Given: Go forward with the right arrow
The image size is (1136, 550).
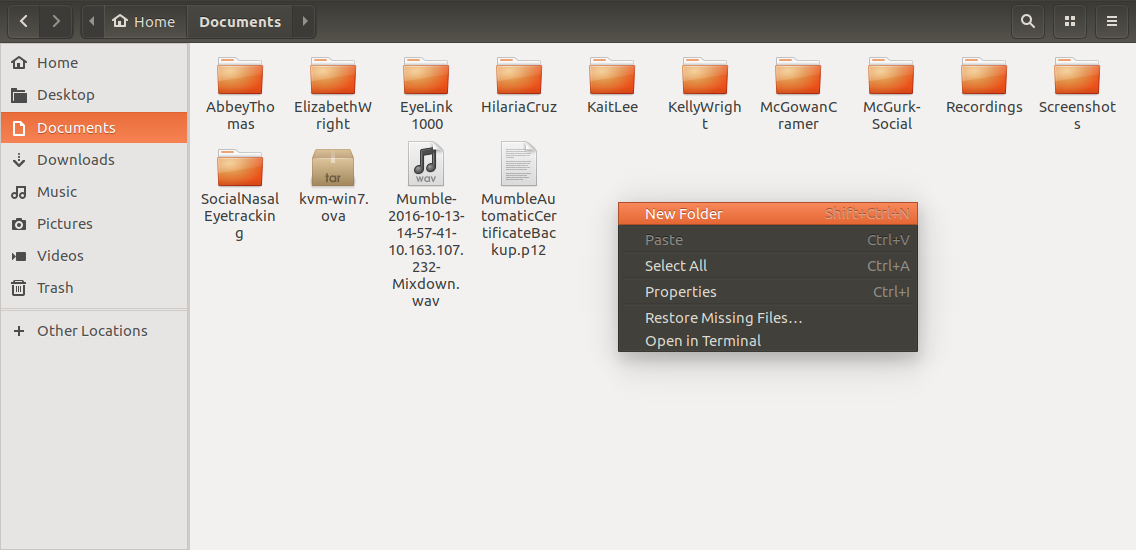Looking at the screenshot, I should click(56, 21).
